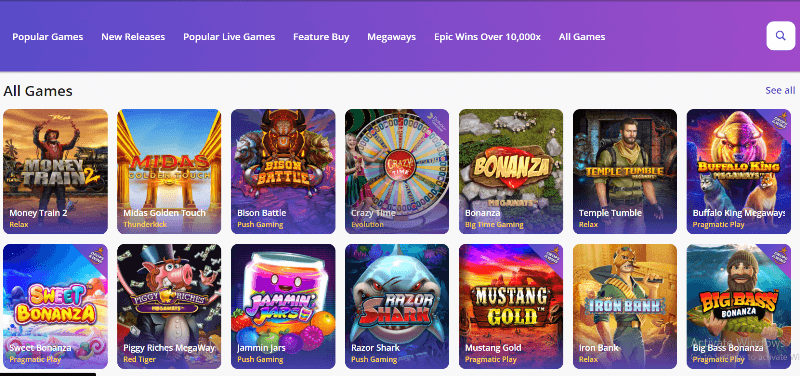Viewport: 800px width, 376px height.
Task: Select the Iron Bank game tile
Action: [625, 306]
